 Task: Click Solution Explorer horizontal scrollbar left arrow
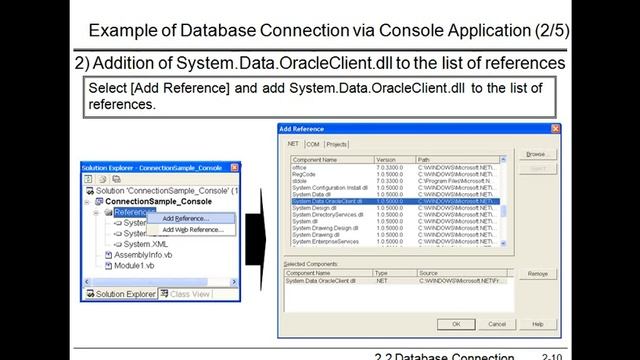click(x=87, y=282)
